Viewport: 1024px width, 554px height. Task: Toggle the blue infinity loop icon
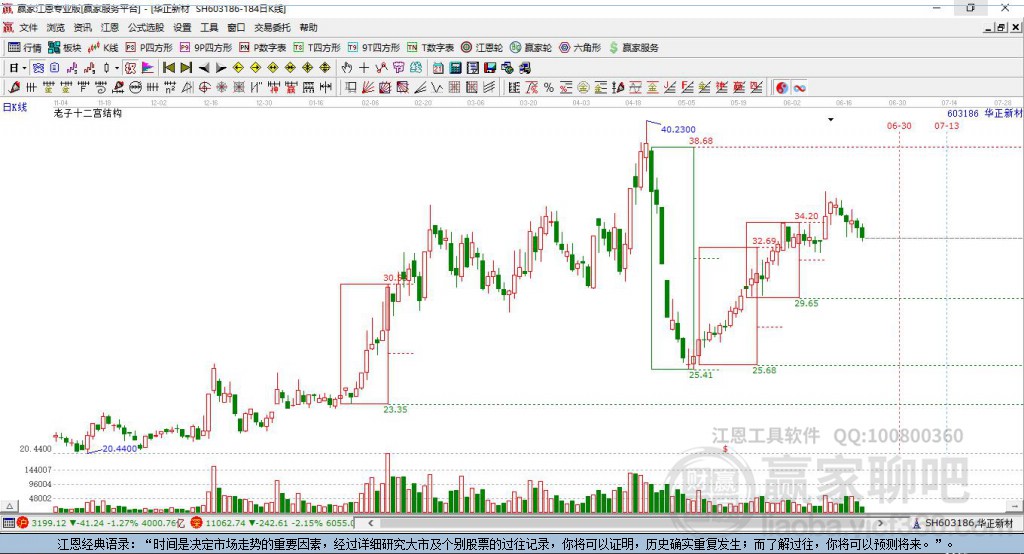click(799, 88)
